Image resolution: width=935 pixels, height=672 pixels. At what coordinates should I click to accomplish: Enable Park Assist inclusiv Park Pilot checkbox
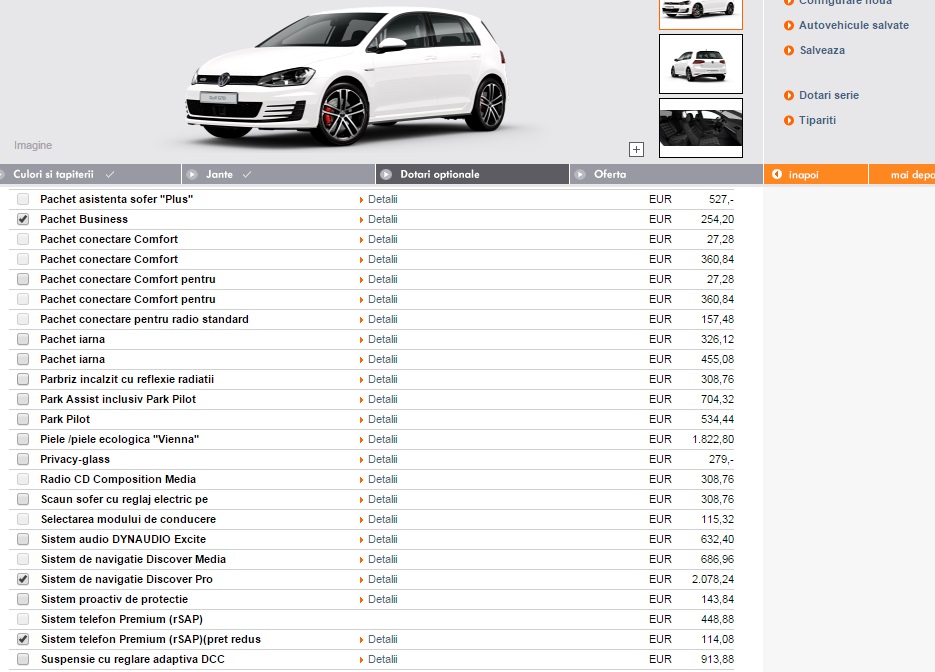point(23,399)
